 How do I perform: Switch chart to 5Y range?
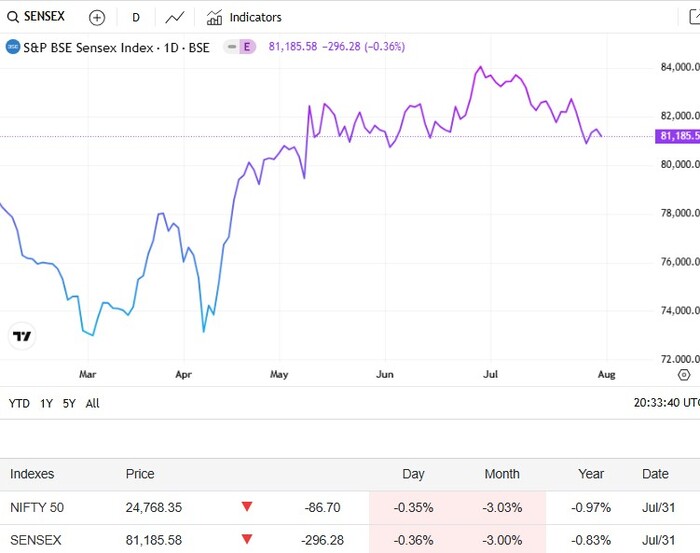(x=68, y=403)
